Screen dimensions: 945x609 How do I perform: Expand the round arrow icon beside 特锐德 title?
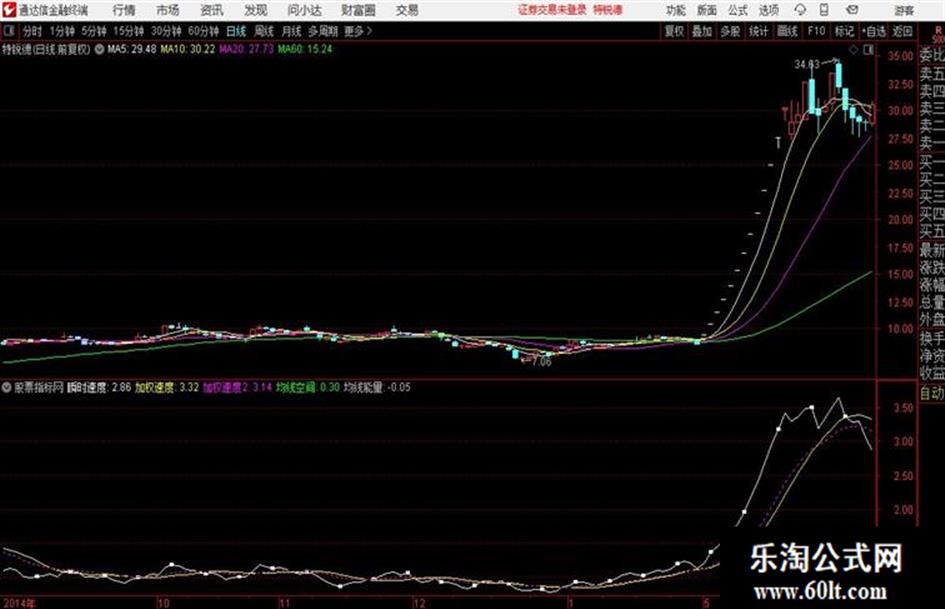point(99,49)
